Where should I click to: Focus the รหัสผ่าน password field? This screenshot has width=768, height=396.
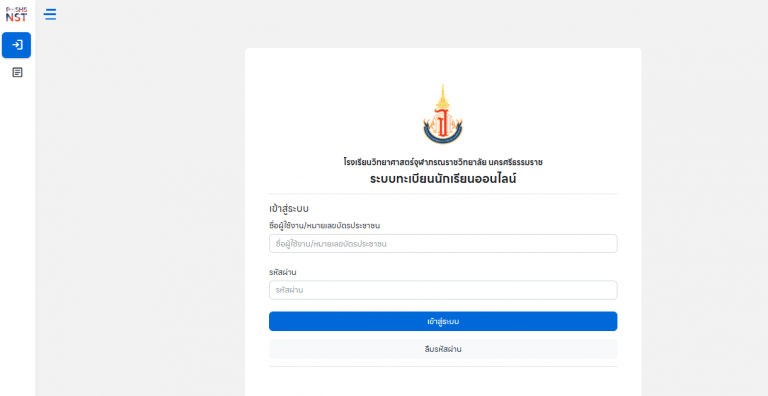coord(443,290)
